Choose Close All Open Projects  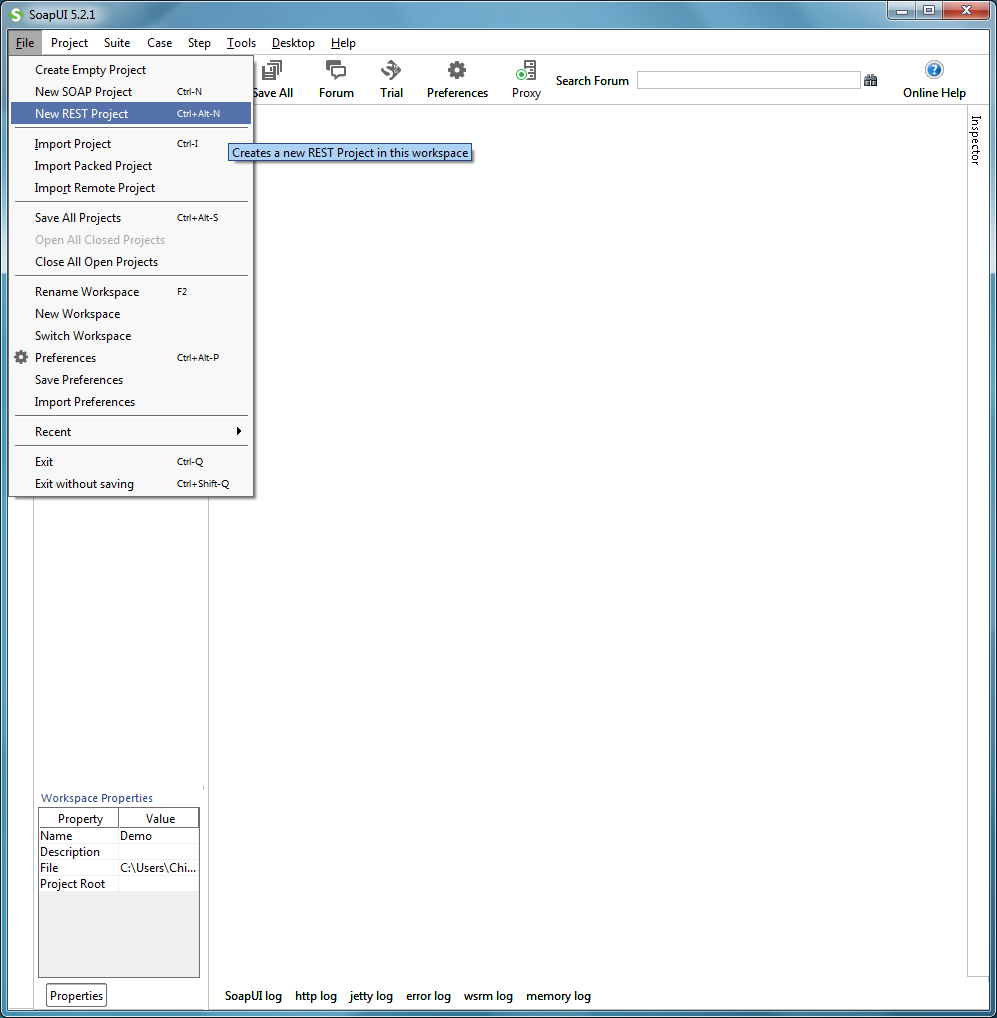(131, 262)
